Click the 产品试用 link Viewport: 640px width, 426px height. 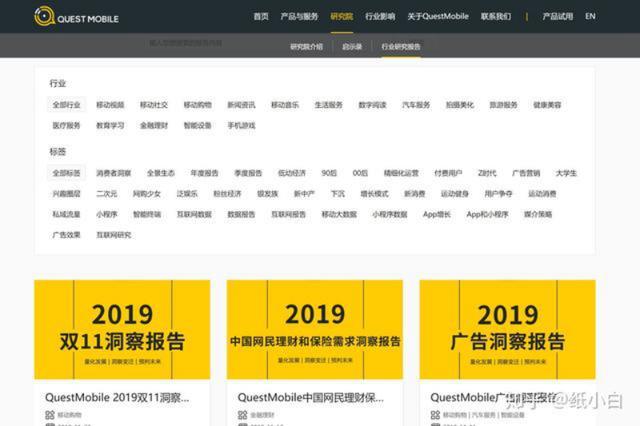pyautogui.click(x=558, y=16)
